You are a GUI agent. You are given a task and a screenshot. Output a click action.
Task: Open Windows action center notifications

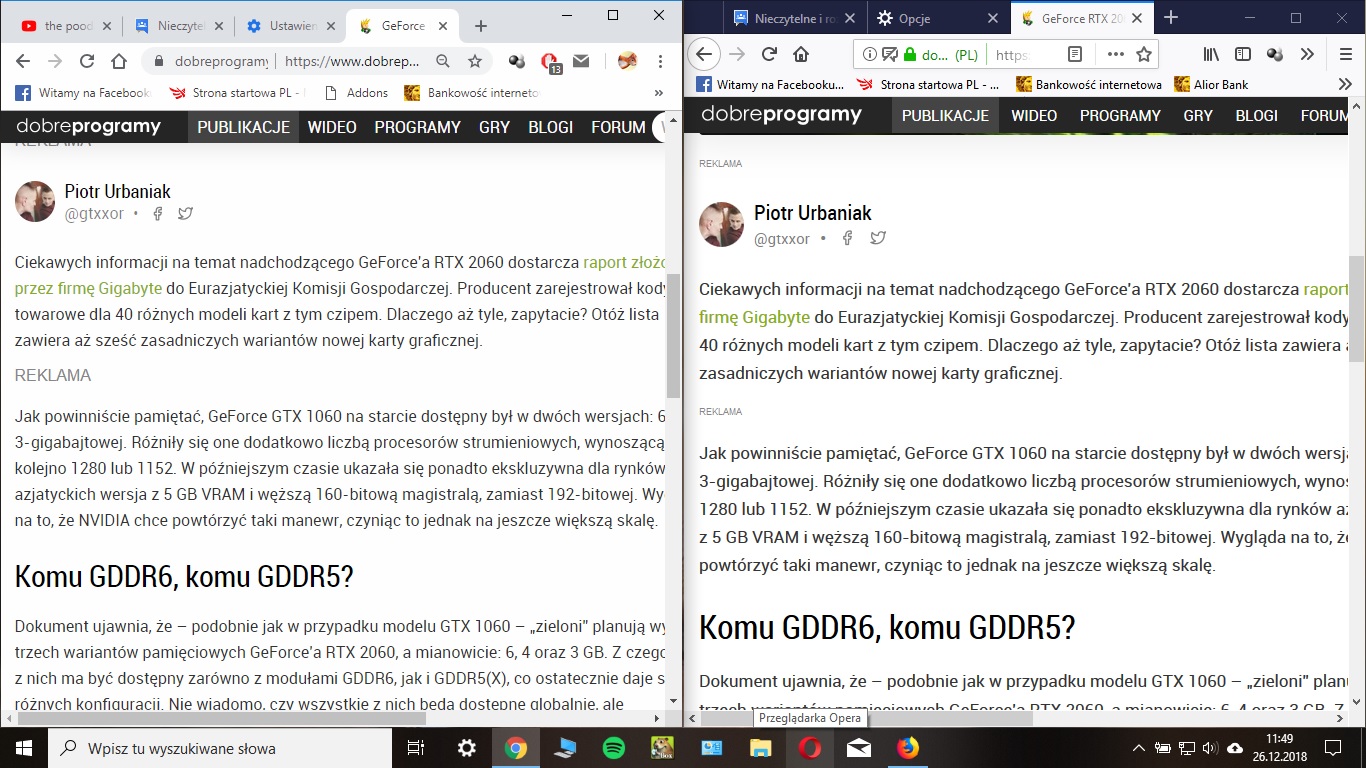click(x=1333, y=747)
